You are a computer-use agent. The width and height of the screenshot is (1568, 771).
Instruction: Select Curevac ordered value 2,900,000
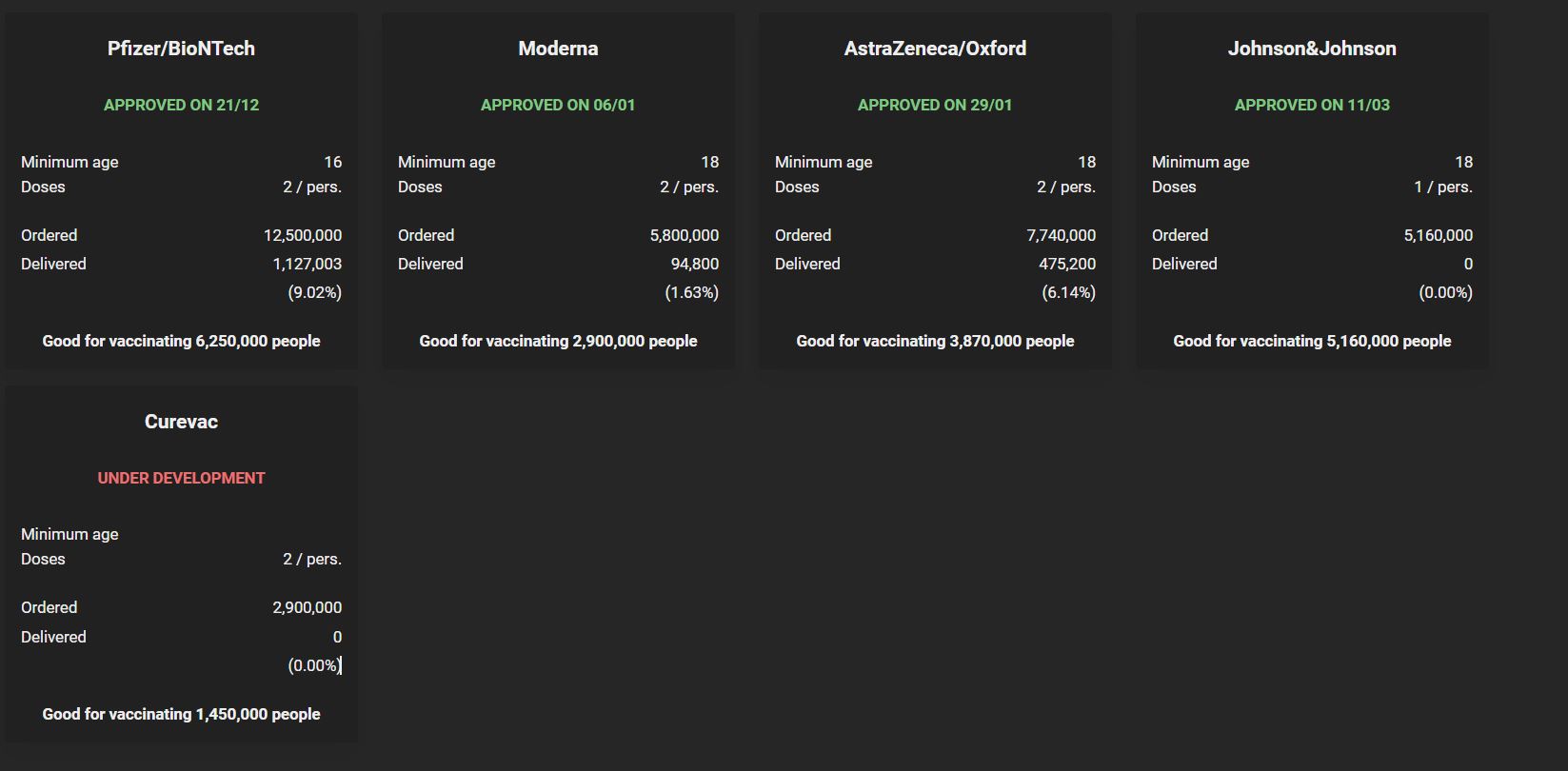[307, 607]
